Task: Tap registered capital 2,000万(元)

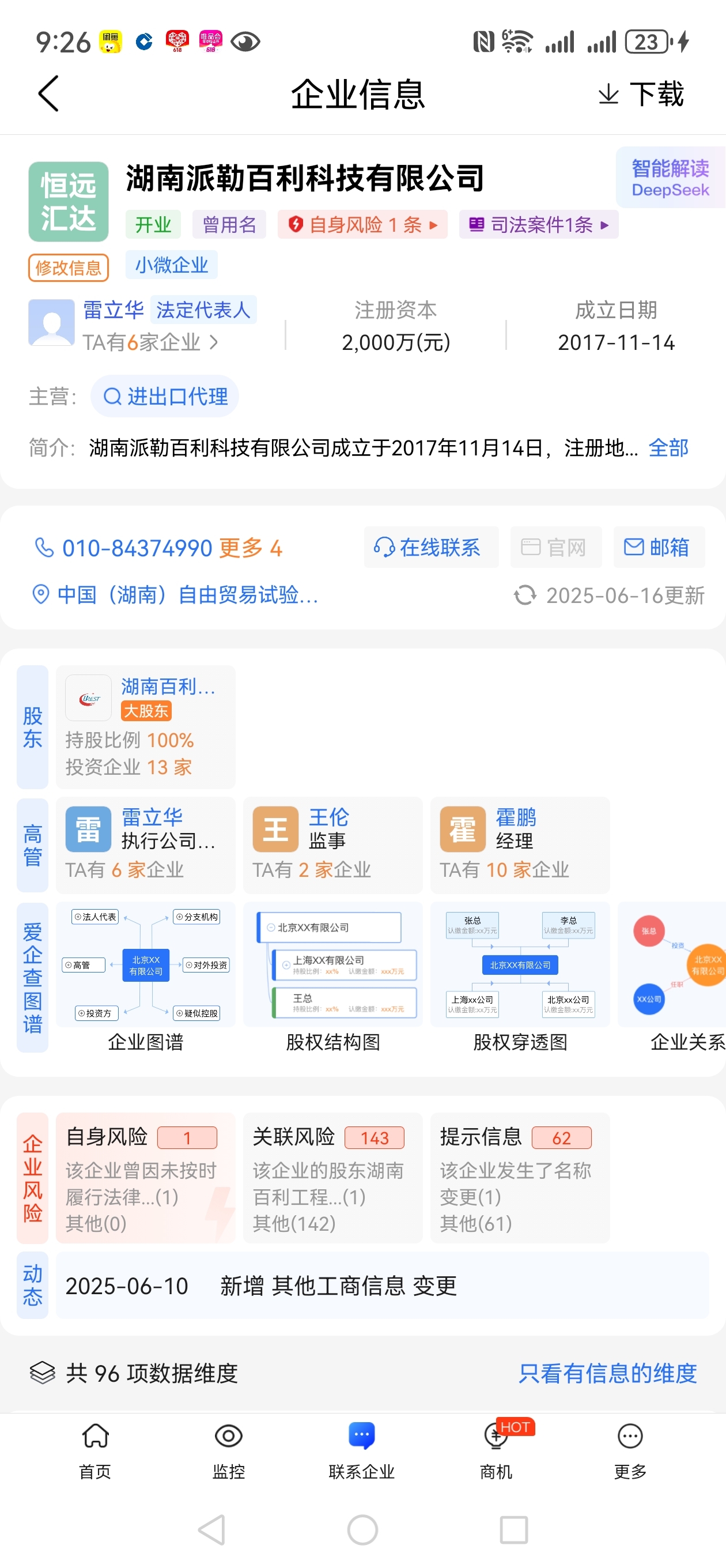Action: [x=396, y=342]
